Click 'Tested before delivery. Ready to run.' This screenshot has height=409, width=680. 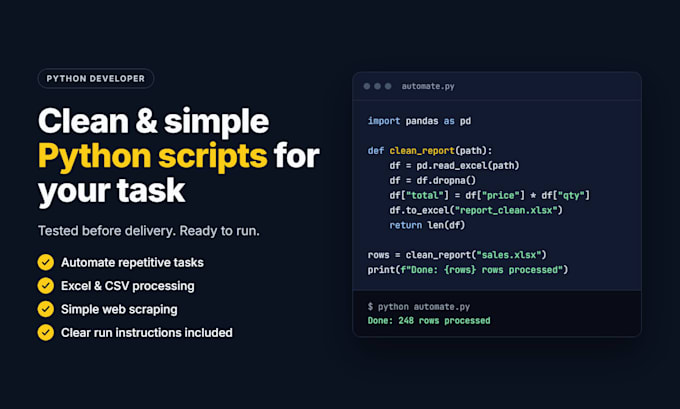coord(149,231)
